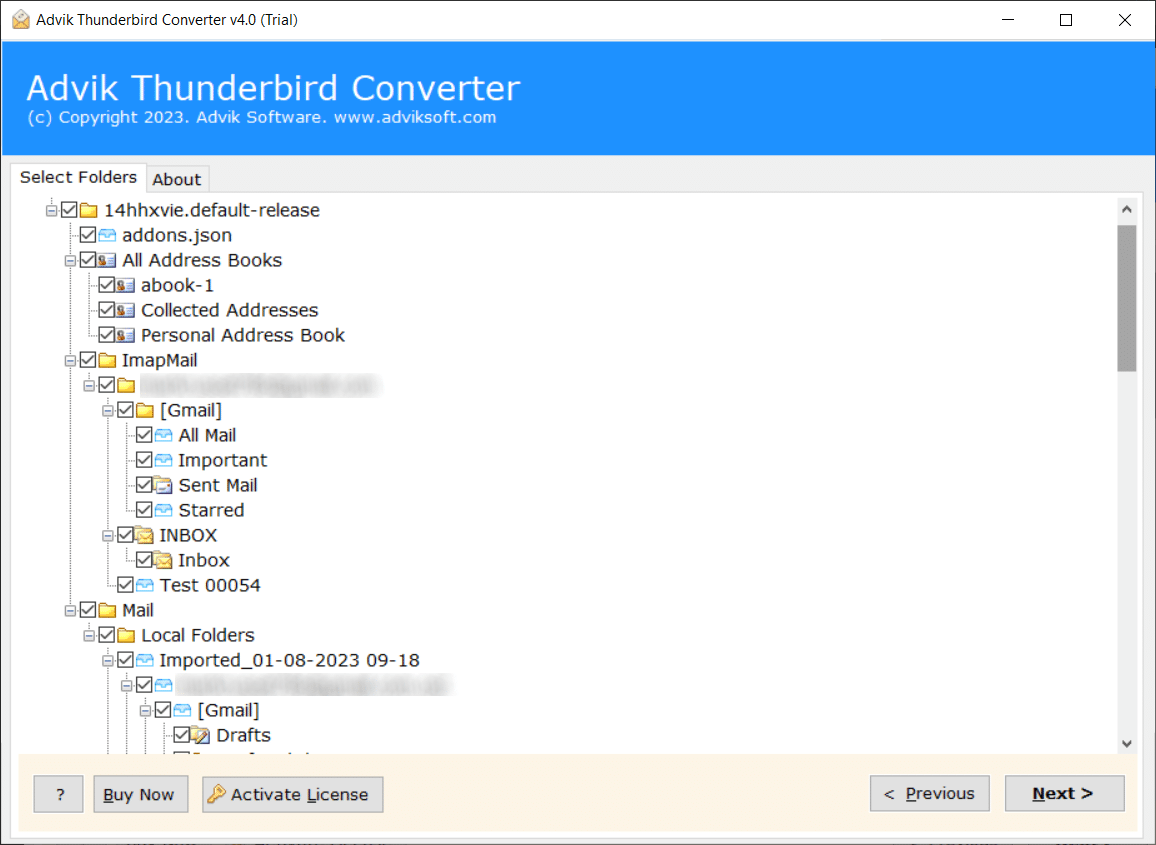The width and height of the screenshot is (1156, 845).
Task: Collapse the All Address Books node
Action: coord(70,261)
